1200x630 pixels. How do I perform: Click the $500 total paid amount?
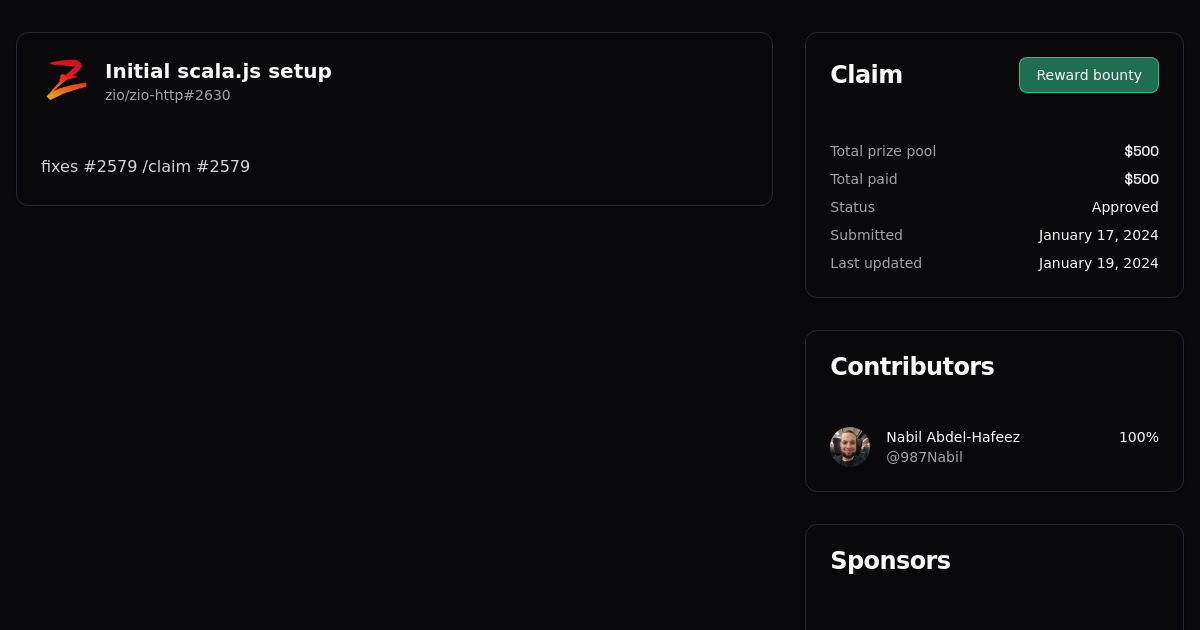pos(1141,179)
